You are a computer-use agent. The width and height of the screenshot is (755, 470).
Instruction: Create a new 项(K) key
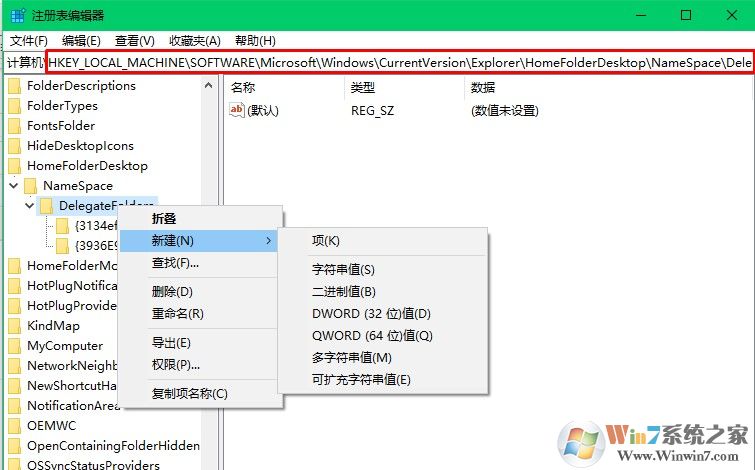(325, 240)
